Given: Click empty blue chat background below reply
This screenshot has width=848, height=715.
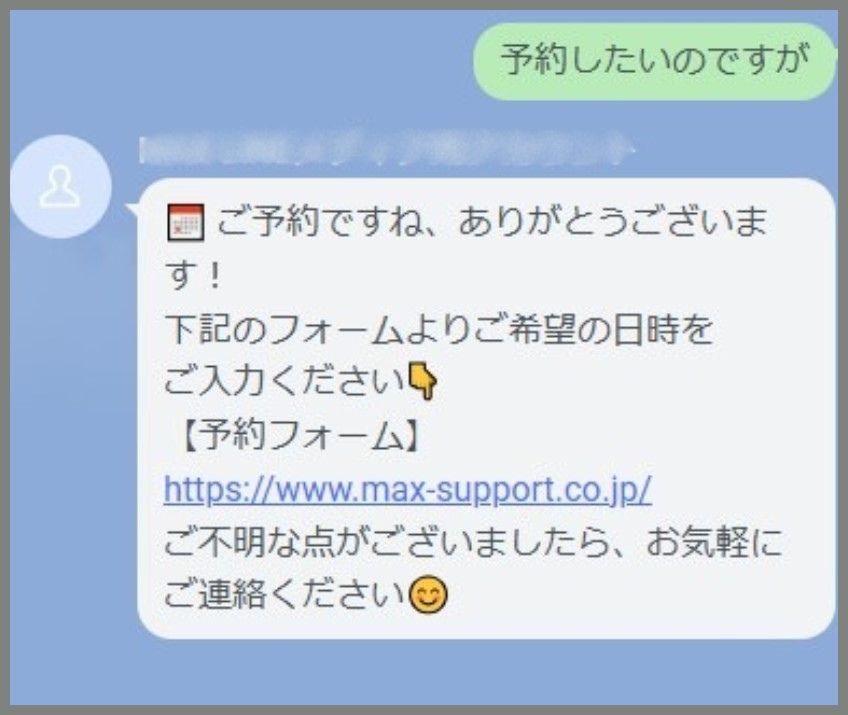Looking at the screenshot, I should pos(422,673).
